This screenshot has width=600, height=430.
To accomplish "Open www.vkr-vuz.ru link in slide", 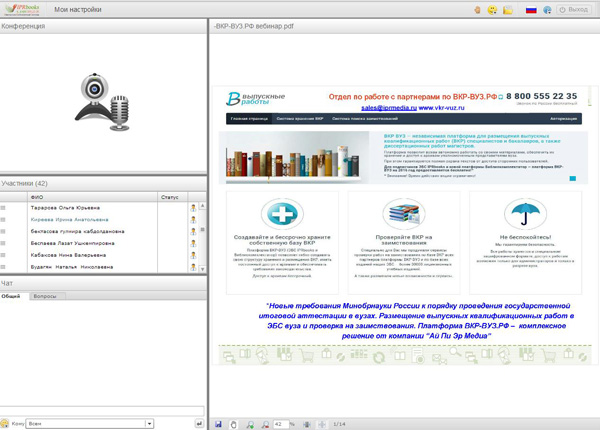I will [x=442, y=108].
